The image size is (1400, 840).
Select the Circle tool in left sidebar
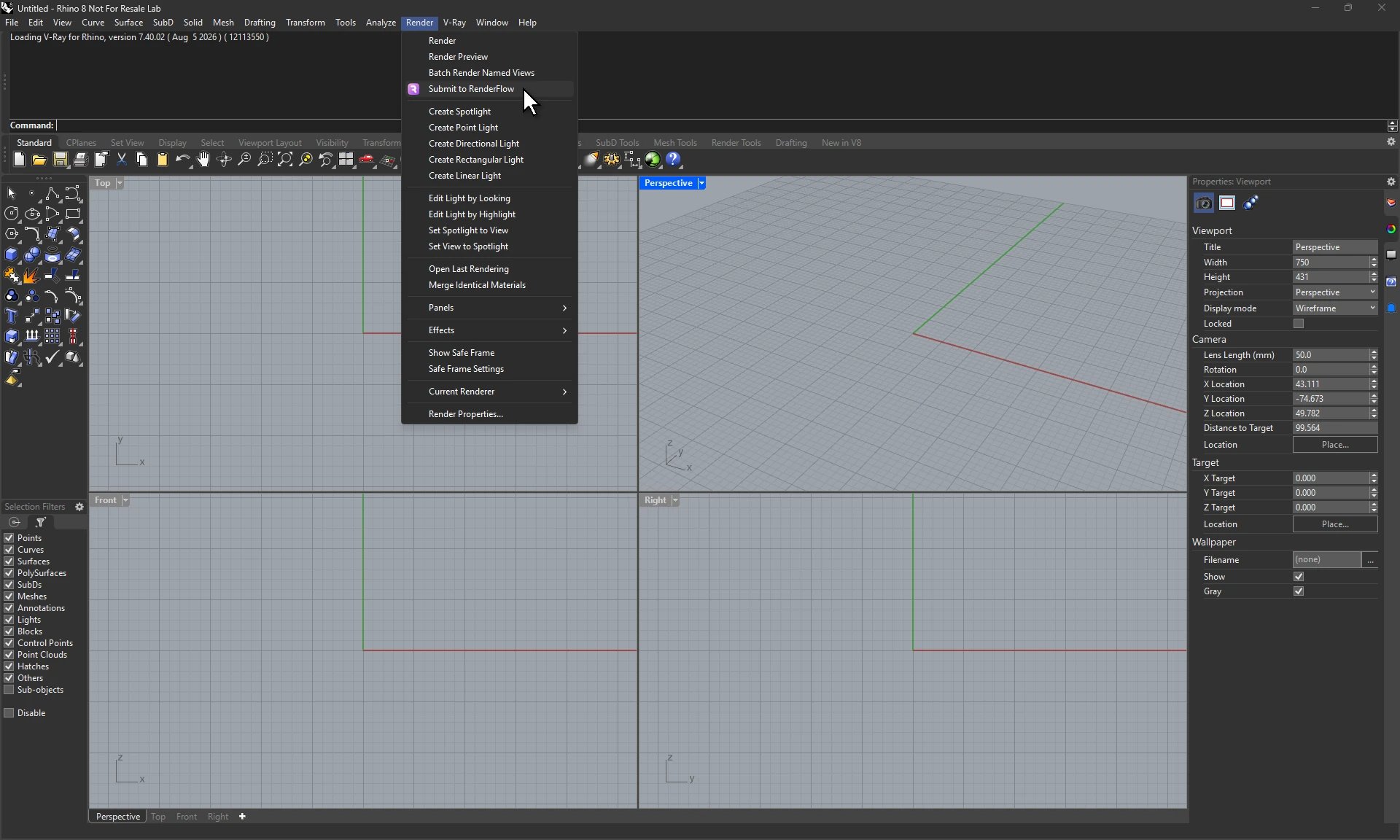(12, 214)
